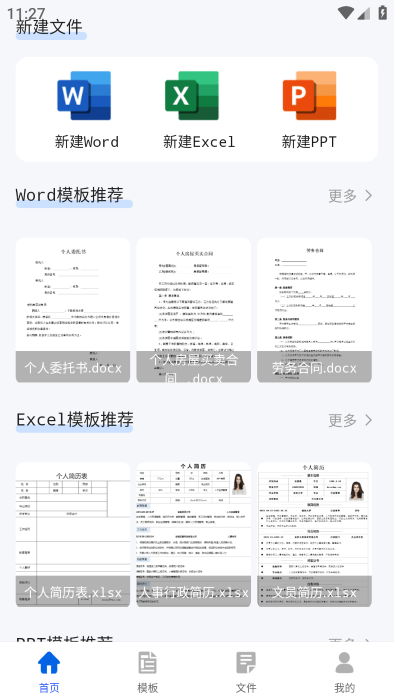Open the 个人简历表.xlsx template thumbnail

[x=73, y=534]
